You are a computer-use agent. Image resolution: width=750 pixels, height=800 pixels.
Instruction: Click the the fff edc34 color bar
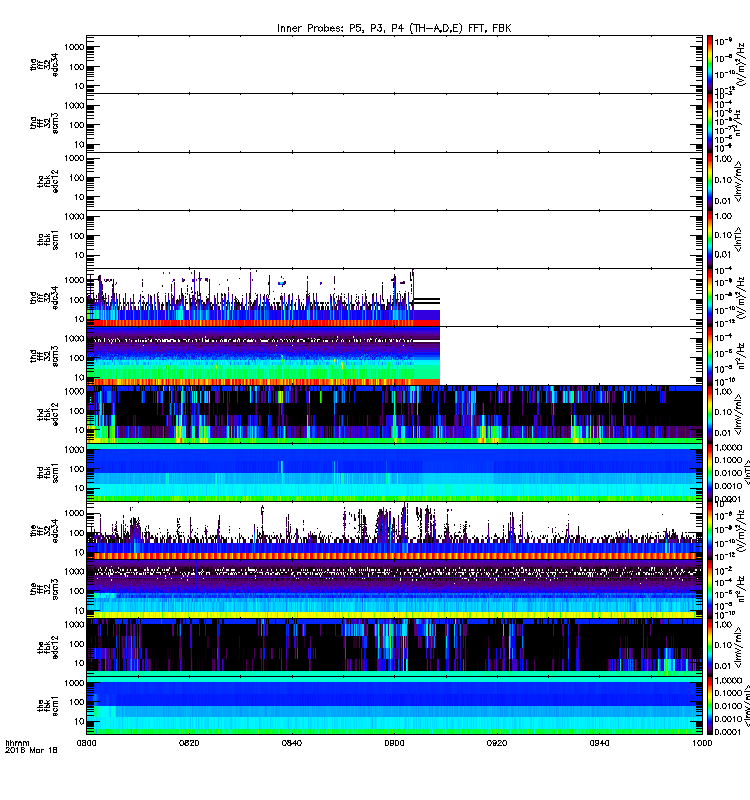pyautogui.click(x=710, y=531)
